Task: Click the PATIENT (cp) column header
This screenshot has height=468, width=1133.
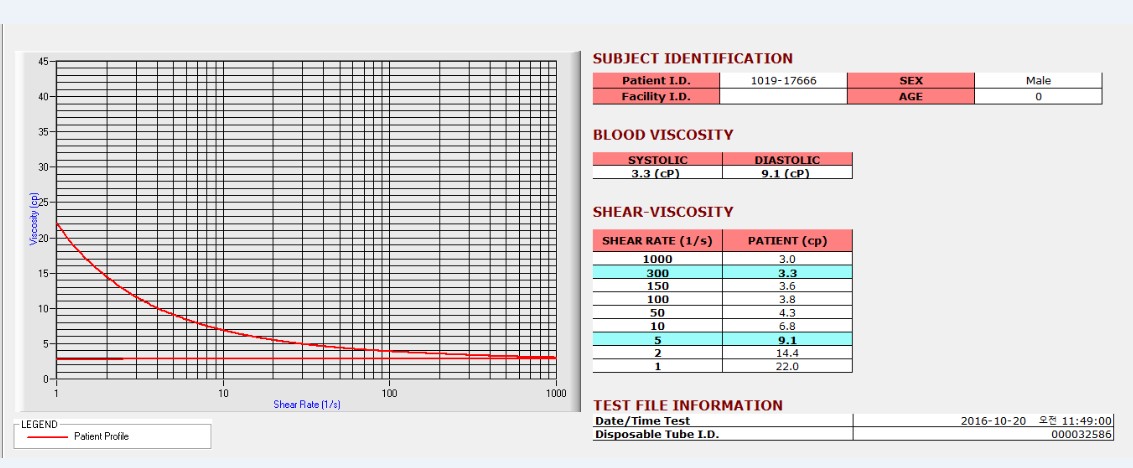Action: [x=788, y=240]
